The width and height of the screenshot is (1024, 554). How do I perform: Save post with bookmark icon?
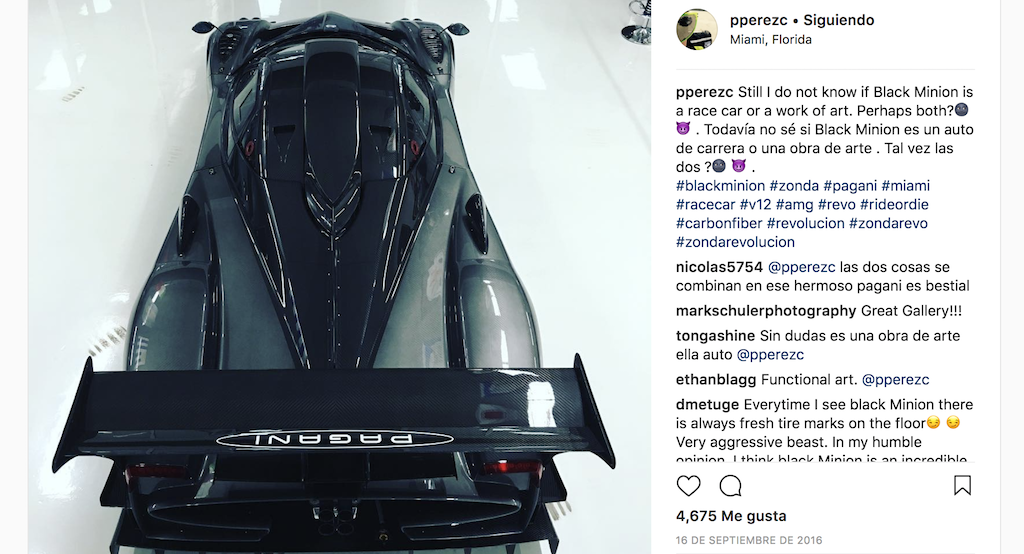pyautogui.click(x=963, y=485)
